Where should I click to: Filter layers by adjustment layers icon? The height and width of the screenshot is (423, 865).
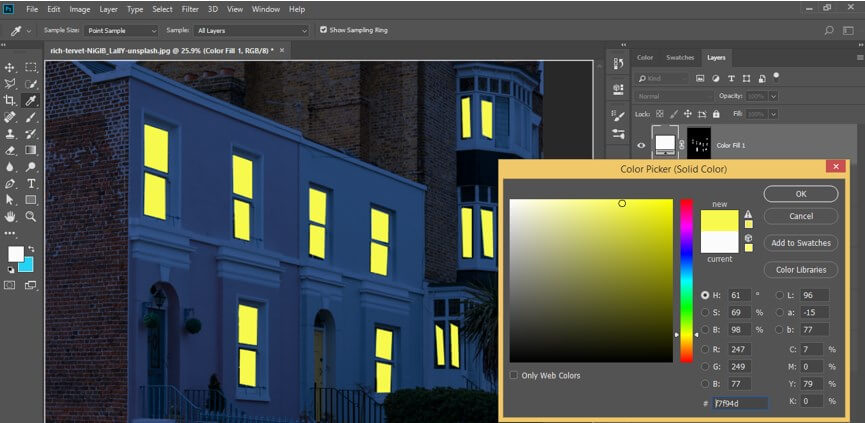(716, 78)
